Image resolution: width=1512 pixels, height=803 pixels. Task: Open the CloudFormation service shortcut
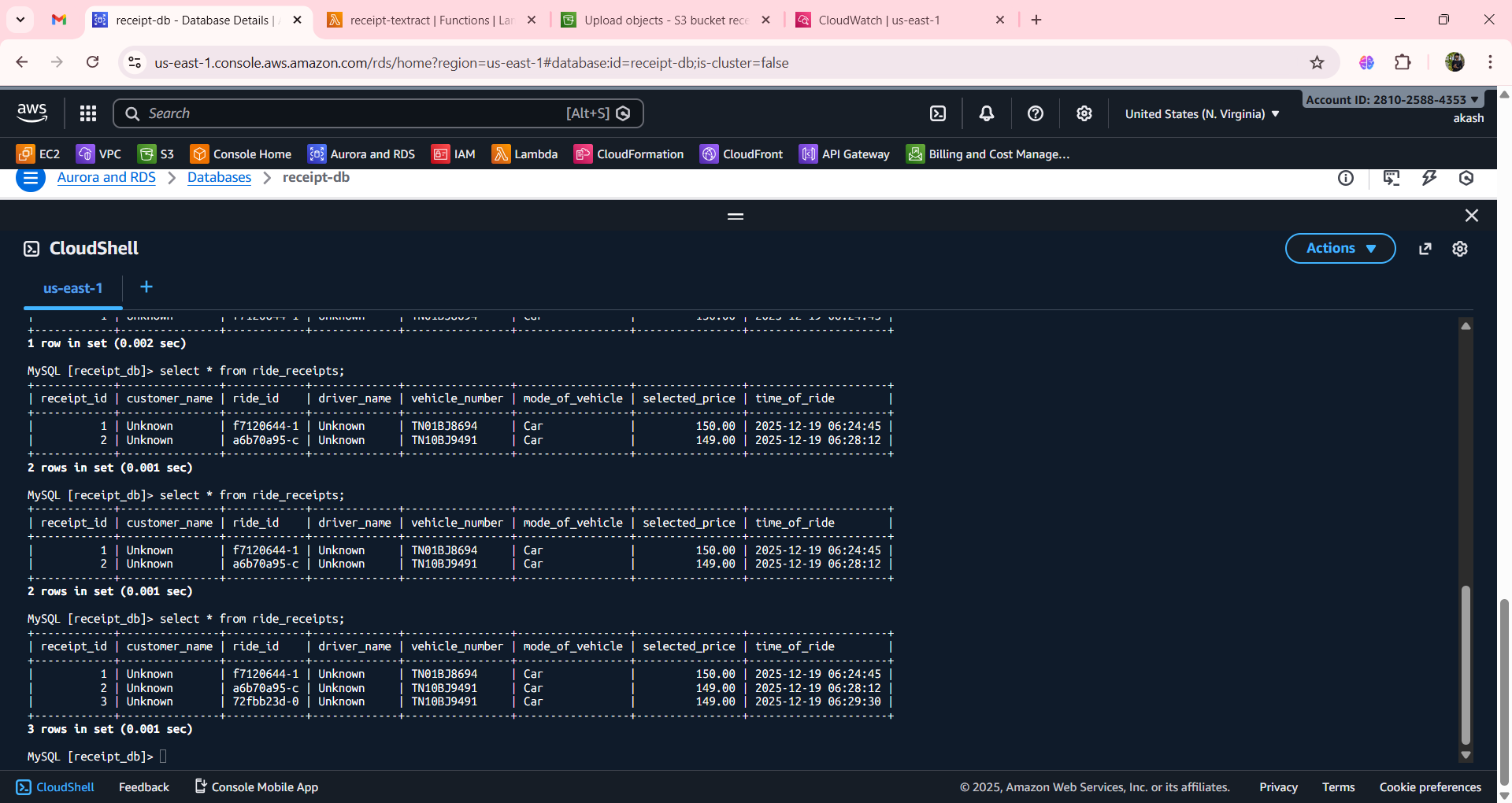coord(628,154)
